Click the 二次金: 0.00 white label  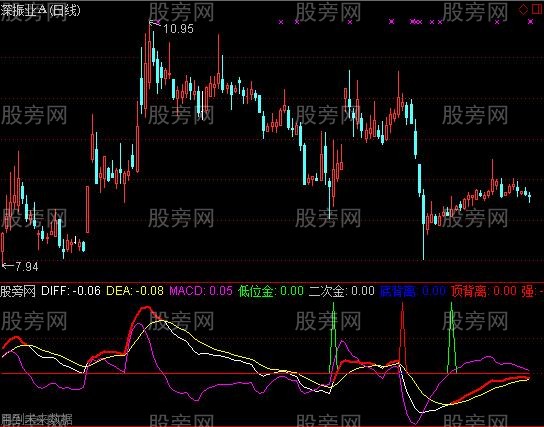342,291
